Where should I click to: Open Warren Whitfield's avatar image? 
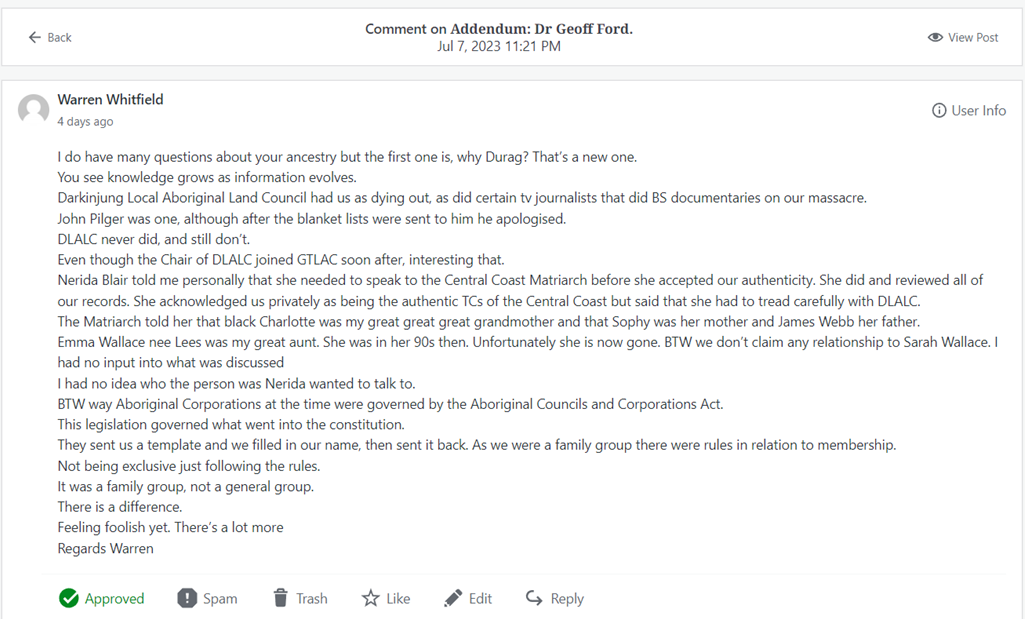pyautogui.click(x=34, y=110)
